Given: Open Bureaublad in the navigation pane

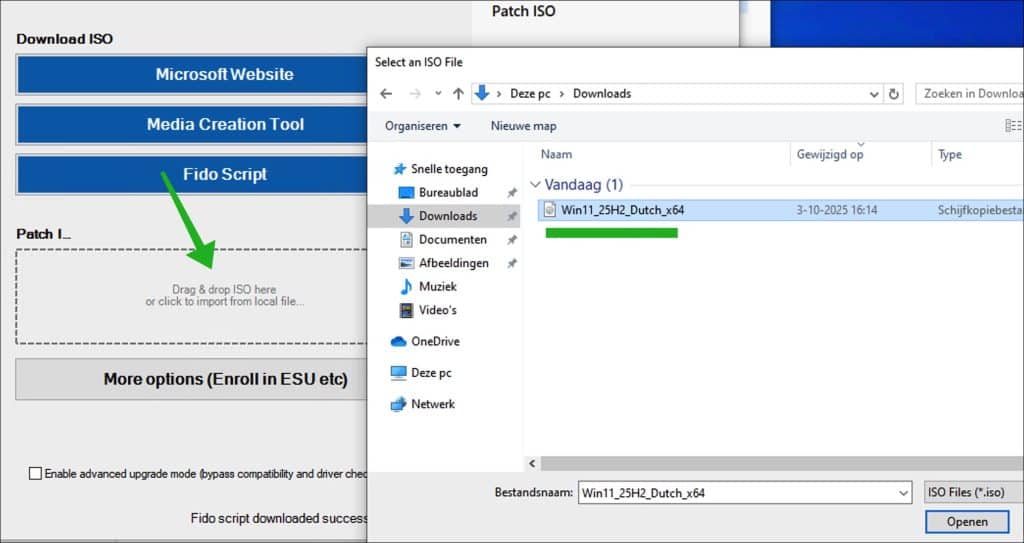Looking at the screenshot, I should pyautogui.click(x=447, y=192).
